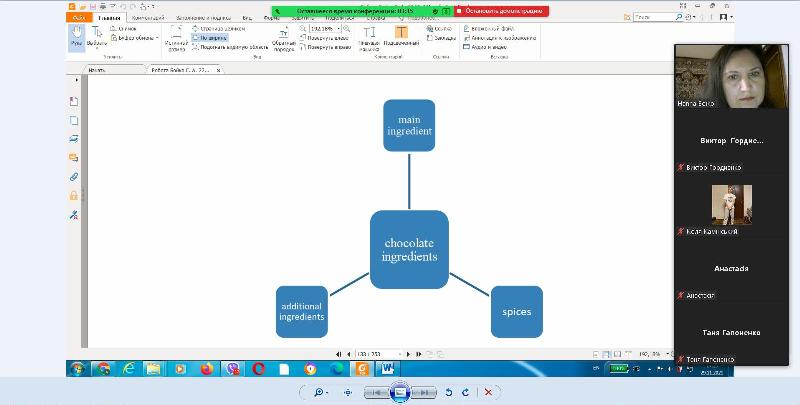This screenshot has width=800, height=405.
Task: Switch to the Start (Начать) document tab
Action: [114, 70]
